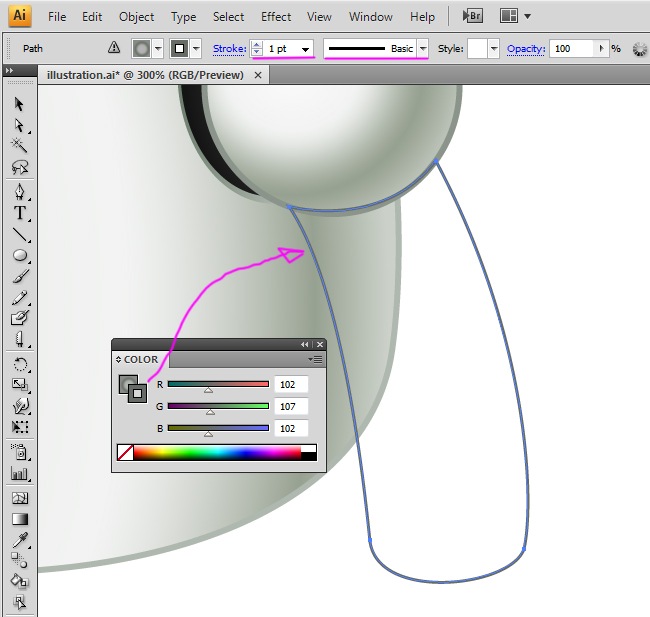
Task: Open the Object menu
Action: tap(136, 17)
